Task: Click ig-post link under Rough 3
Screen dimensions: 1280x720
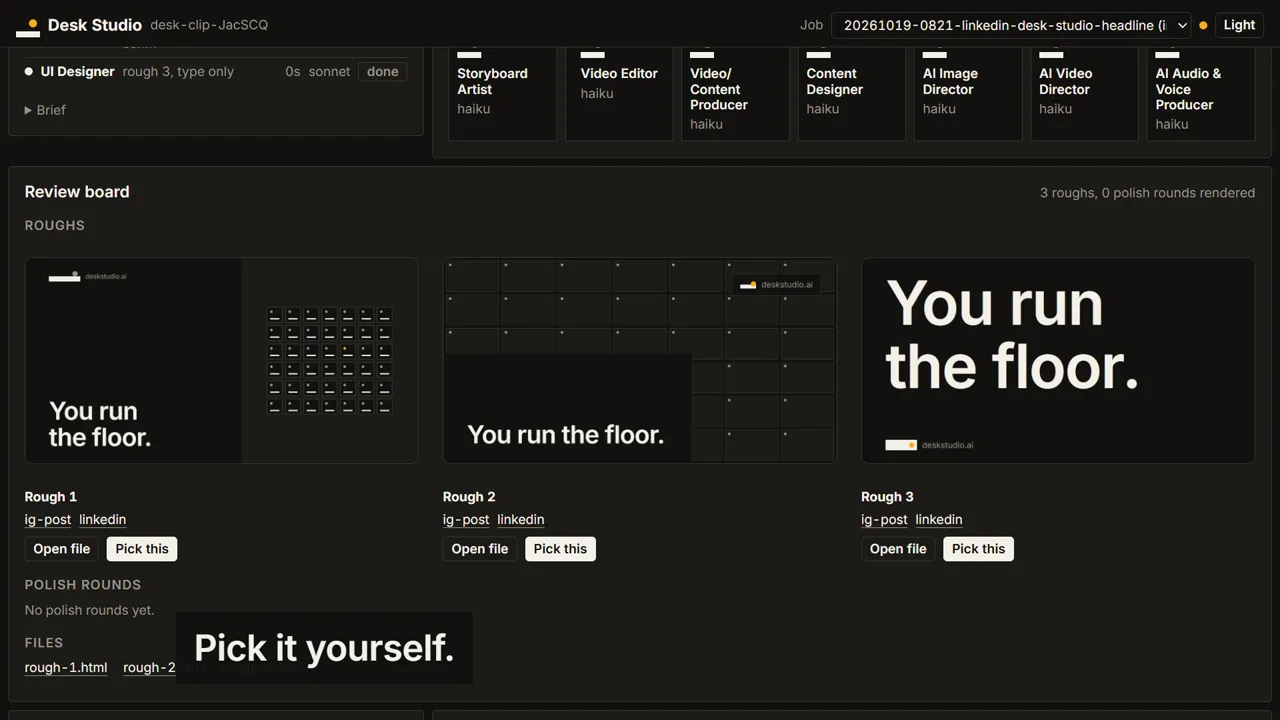Action: (x=884, y=520)
